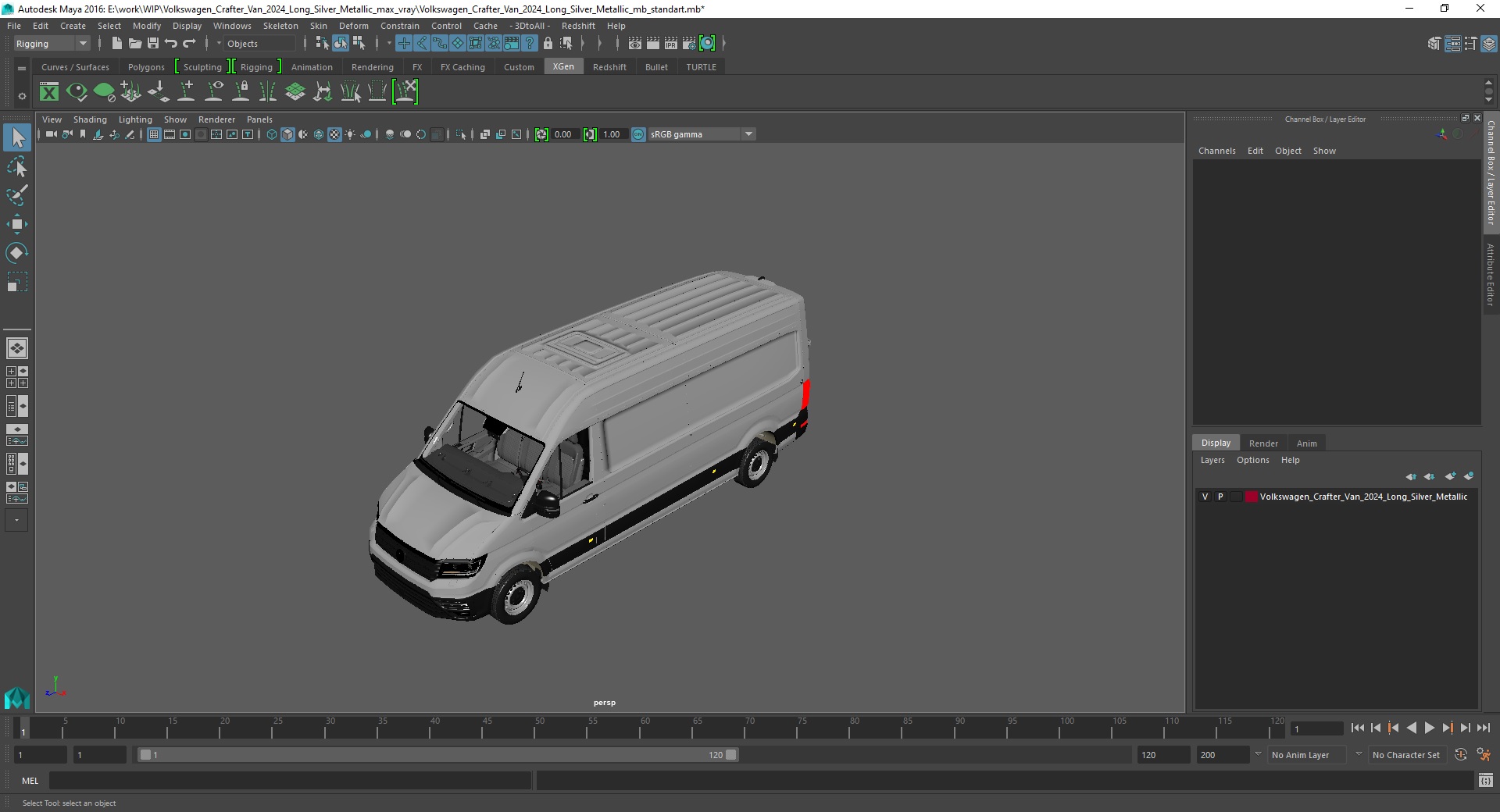Toggle viewport grid display
This screenshot has width=1500, height=812.
[154, 134]
